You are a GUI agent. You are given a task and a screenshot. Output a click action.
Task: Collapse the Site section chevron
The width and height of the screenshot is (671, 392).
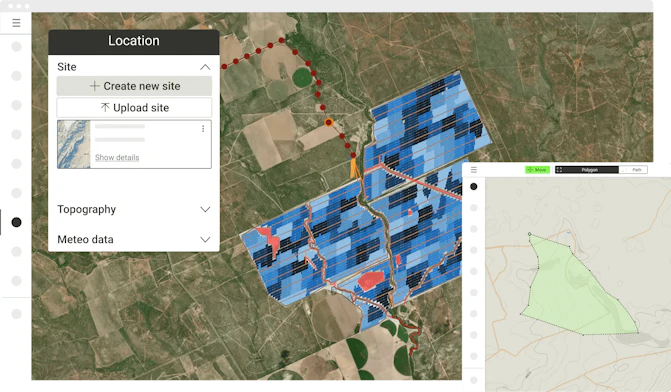click(x=205, y=67)
